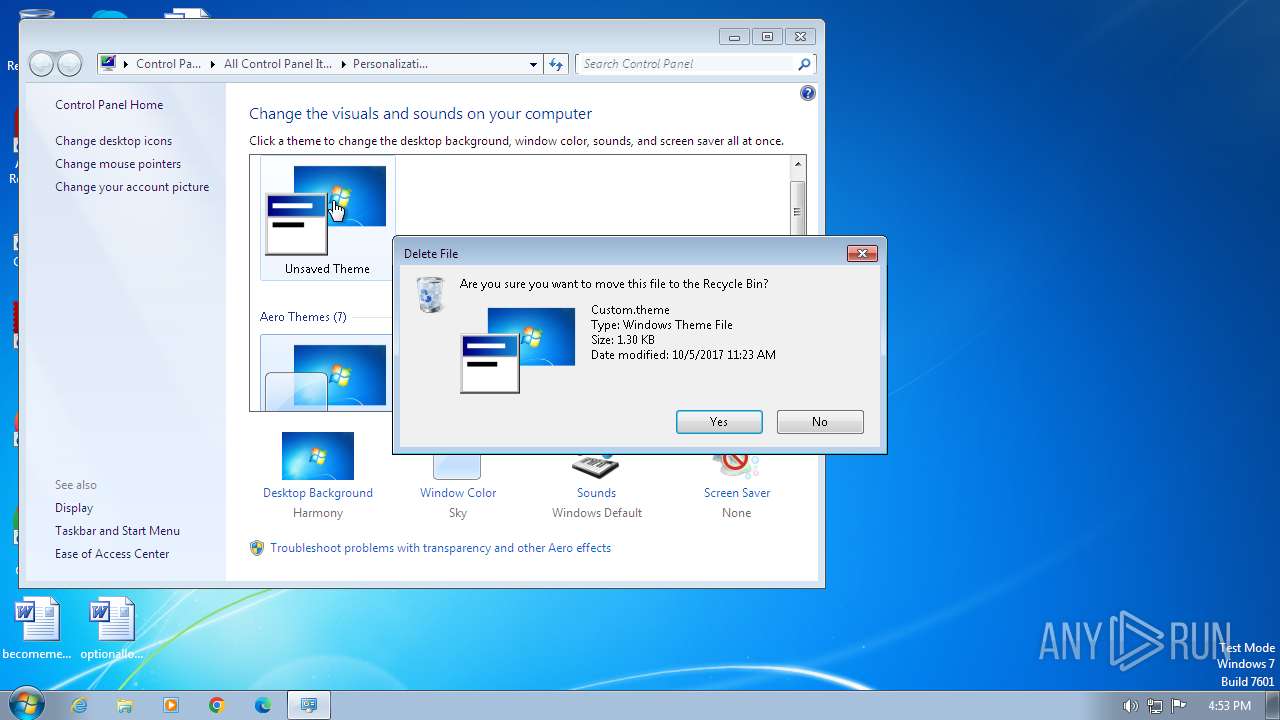Click the Action Center flag icon

tap(1179, 705)
